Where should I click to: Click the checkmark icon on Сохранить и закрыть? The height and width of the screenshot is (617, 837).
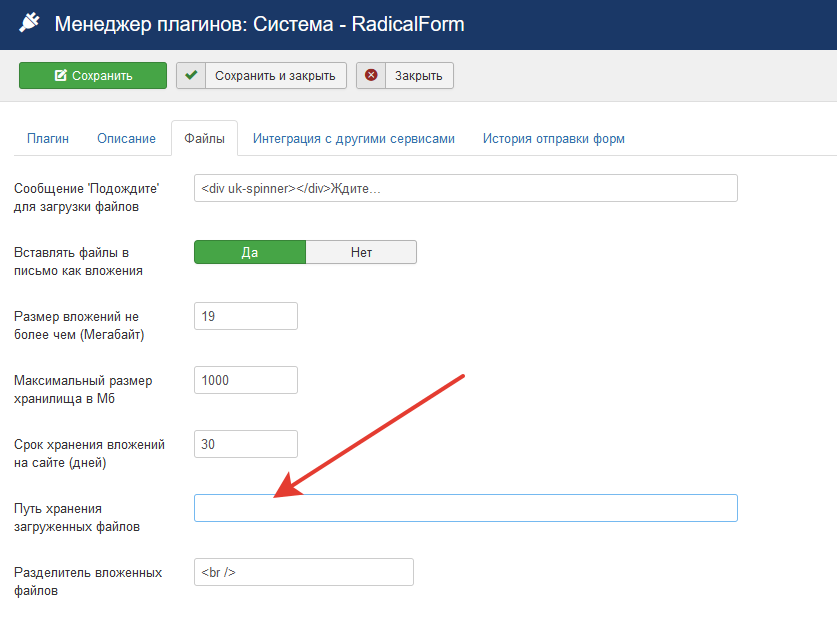(192, 76)
